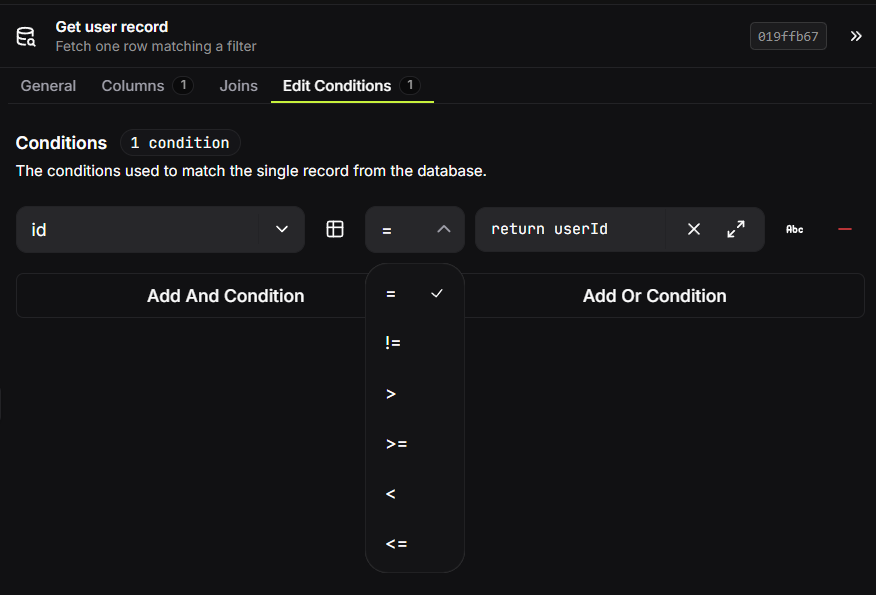Open the Columns tab
876x595 pixels.
147,86
